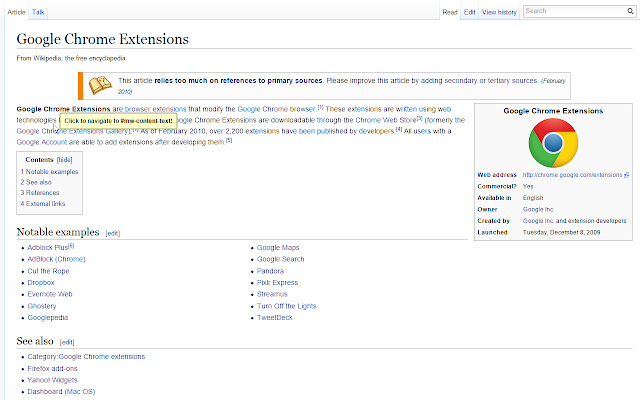The image size is (640, 400).
Task: Open the Google Search link
Action: (x=280, y=259)
